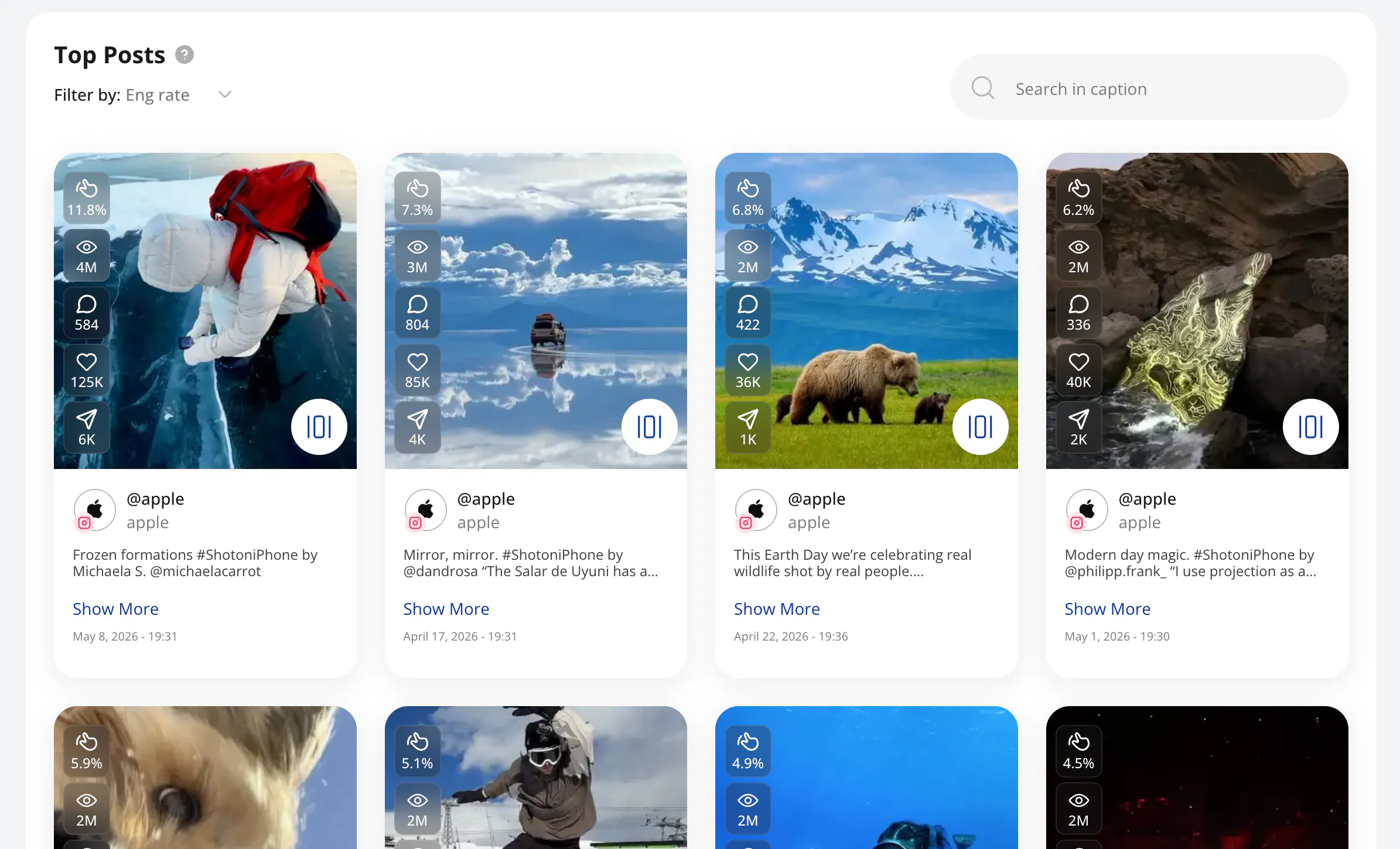Click the 5.1% engagement rate icon
Screen dimensions: 1400x849
click(418, 742)
